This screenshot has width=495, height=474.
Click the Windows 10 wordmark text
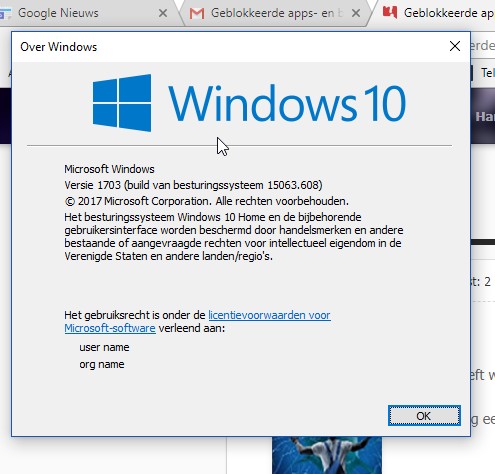(x=287, y=103)
